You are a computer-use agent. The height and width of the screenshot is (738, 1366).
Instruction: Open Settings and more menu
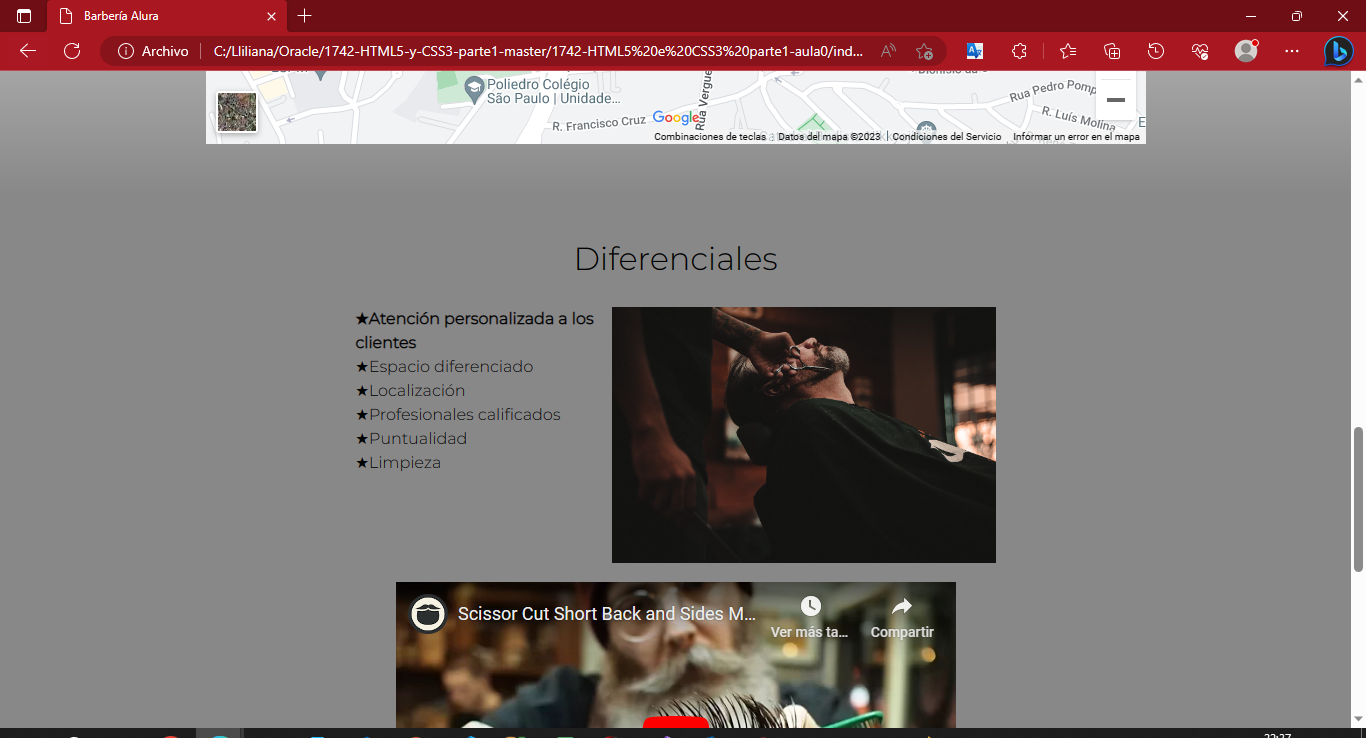point(1292,51)
